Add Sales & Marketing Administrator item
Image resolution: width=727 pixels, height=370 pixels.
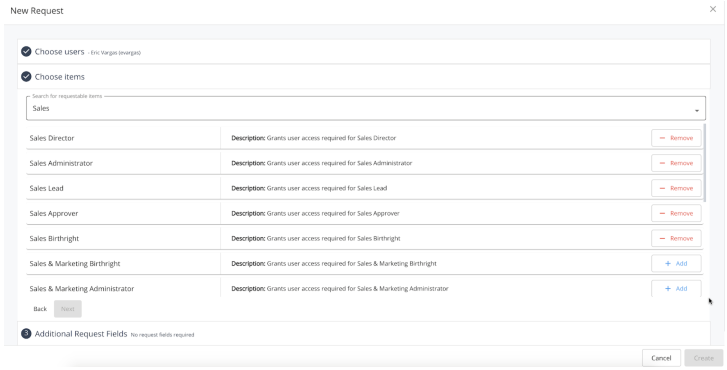676,288
